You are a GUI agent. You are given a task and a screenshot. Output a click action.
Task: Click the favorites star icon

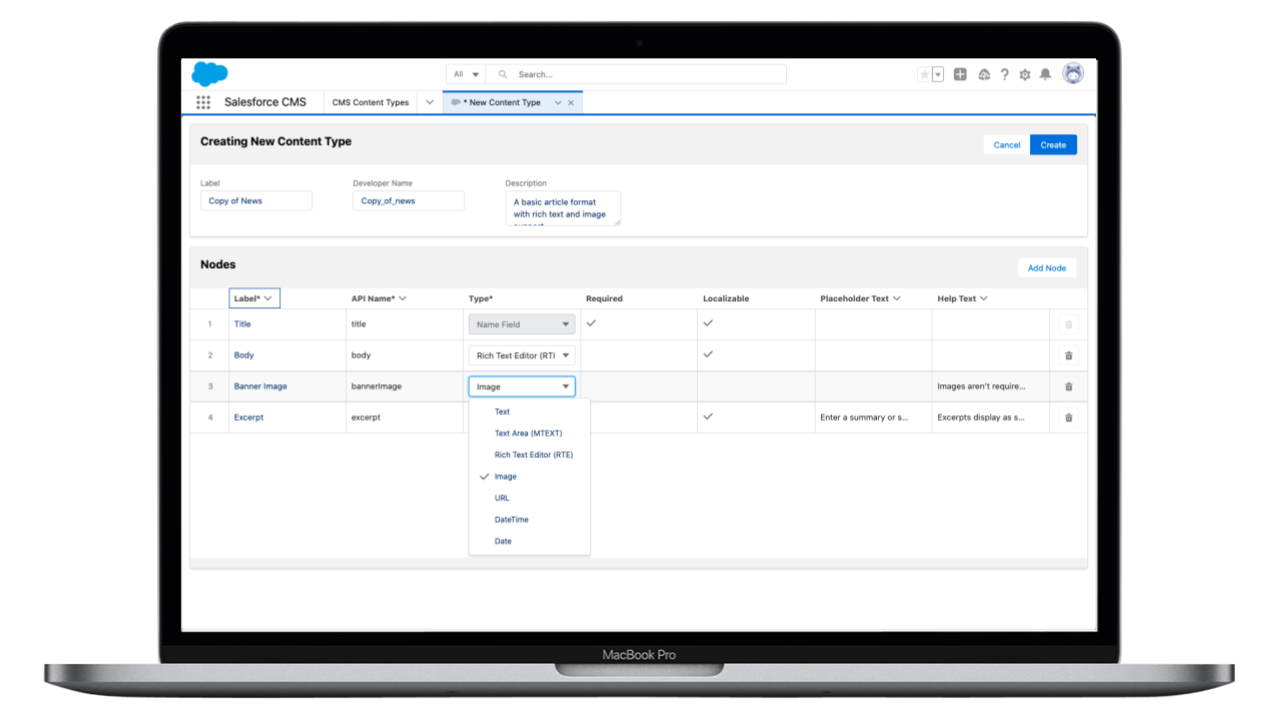pos(925,74)
